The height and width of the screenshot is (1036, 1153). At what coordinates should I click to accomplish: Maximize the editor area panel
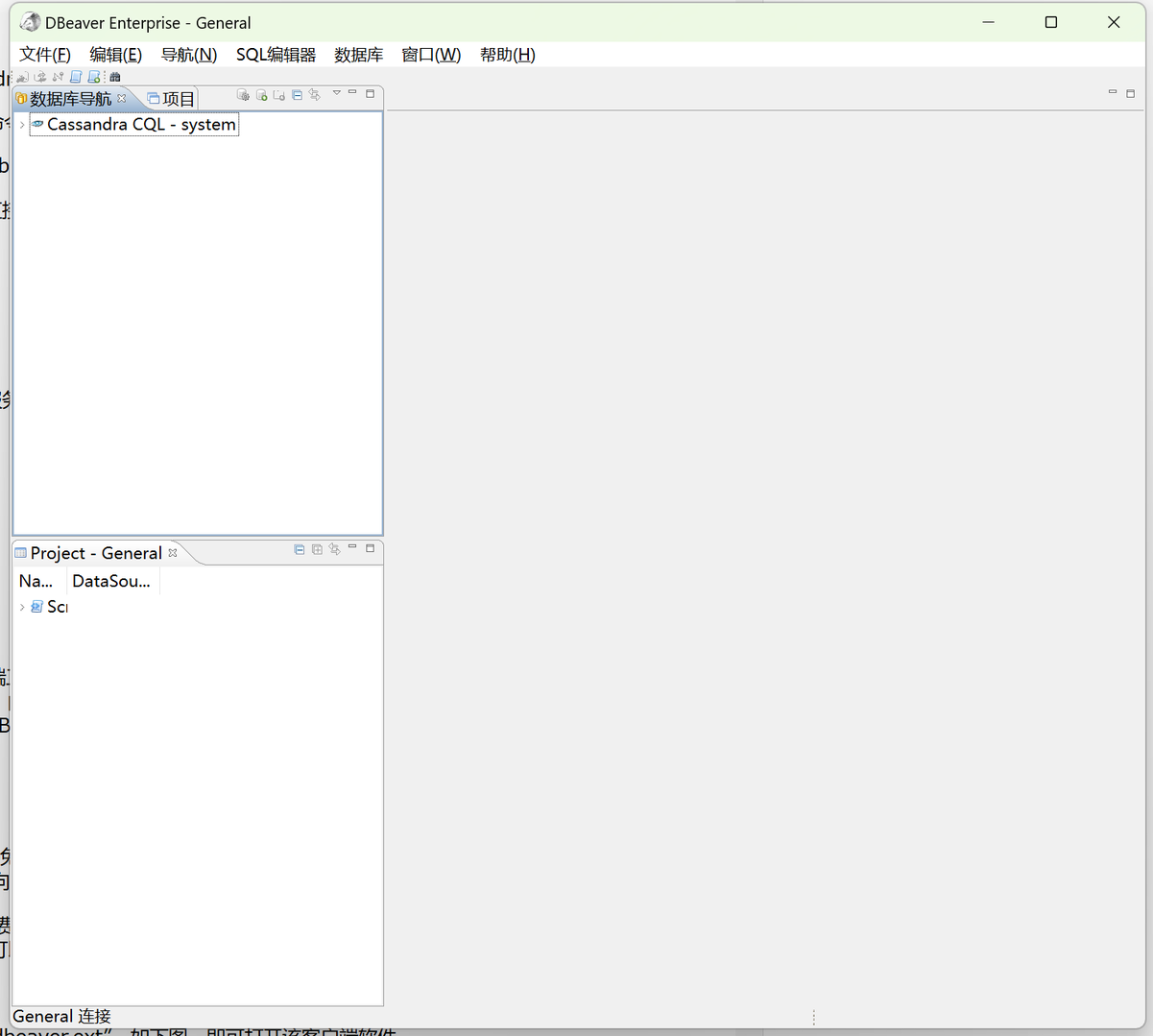[1131, 93]
